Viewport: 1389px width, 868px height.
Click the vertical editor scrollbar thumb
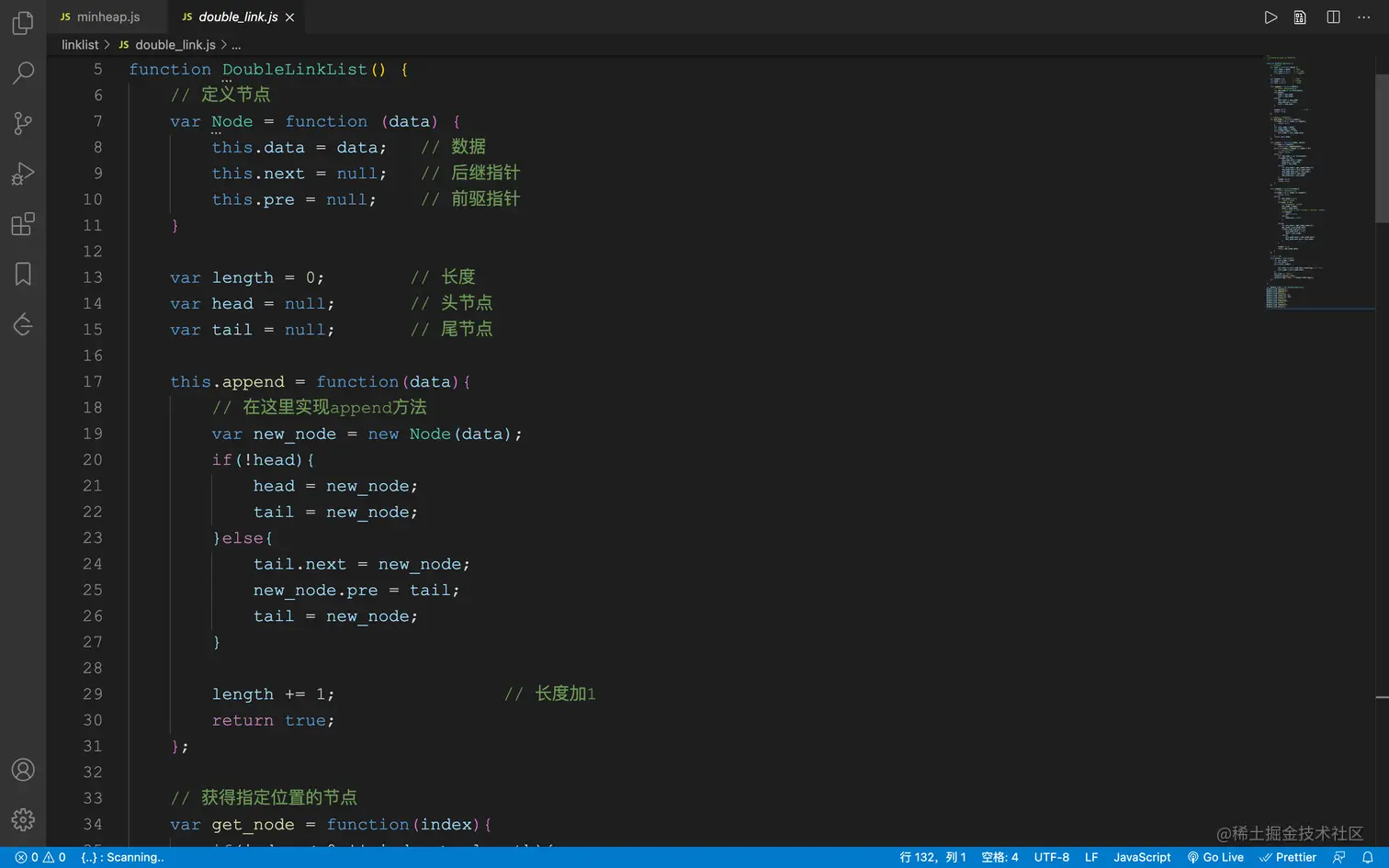coord(1382,147)
